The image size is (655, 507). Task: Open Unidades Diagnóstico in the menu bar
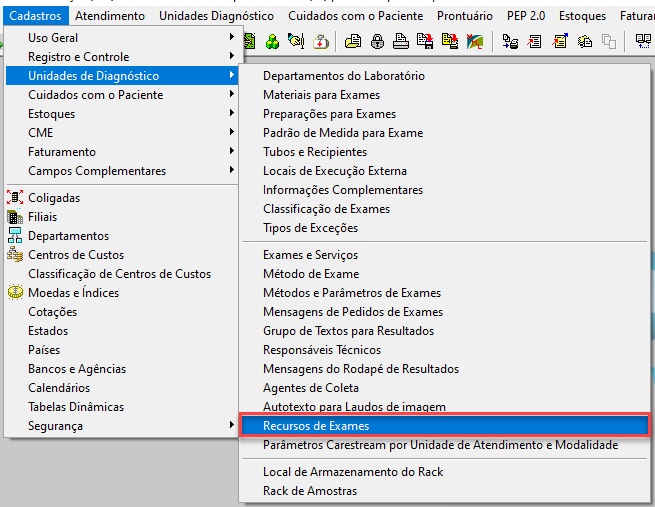[x=216, y=16]
